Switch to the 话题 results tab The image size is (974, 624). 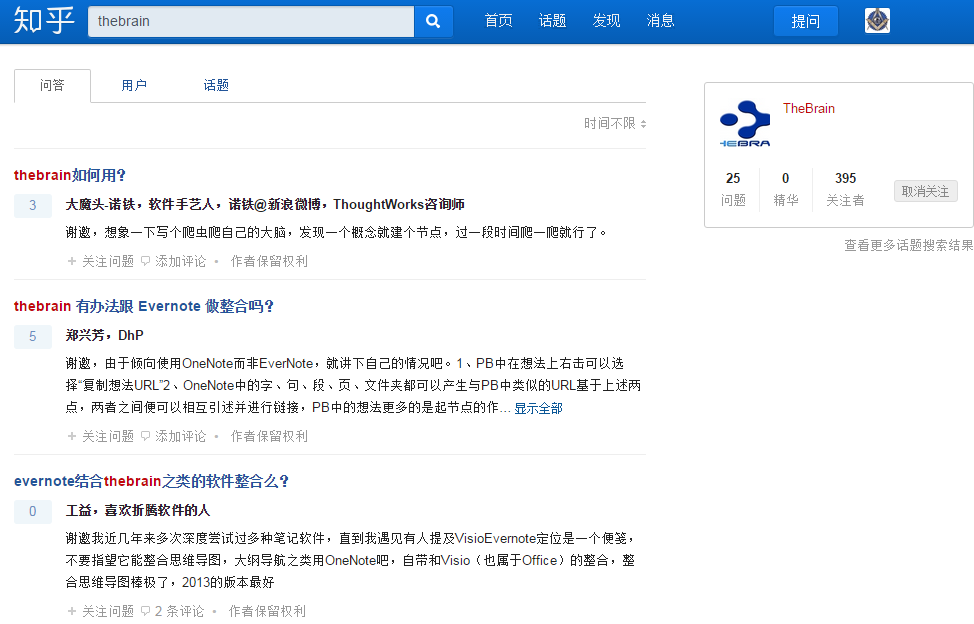click(x=216, y=85)
